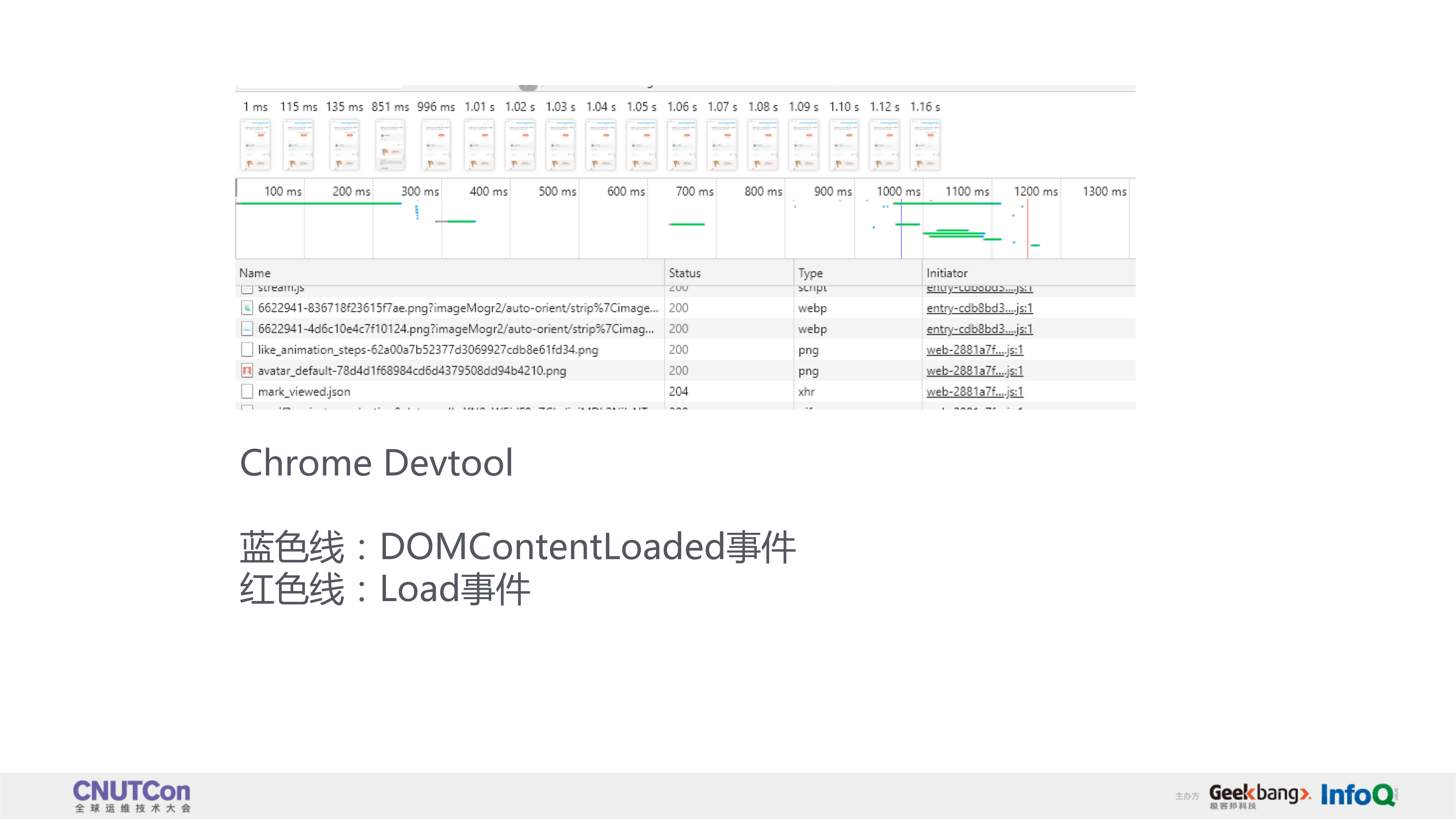The image size is (1456, 819).
Task: Sort requests by the Type column header
Action: tap(811, 273)
